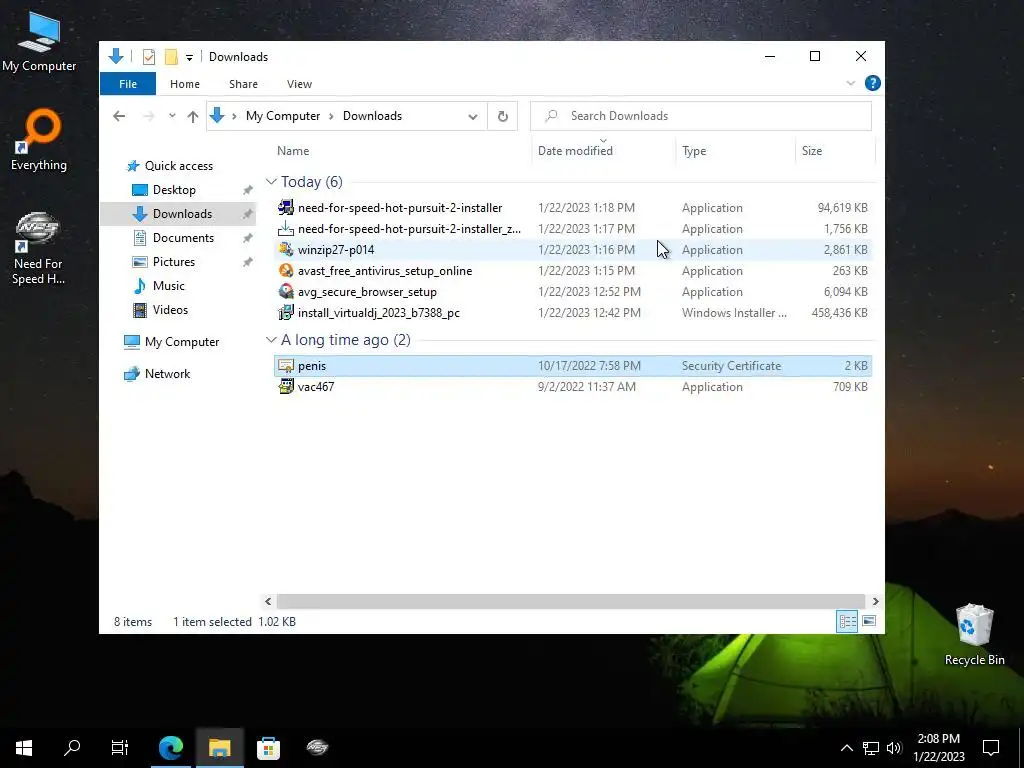
Task: Select the Need For Speed desktop shortcut
Action: click(38, 249)
